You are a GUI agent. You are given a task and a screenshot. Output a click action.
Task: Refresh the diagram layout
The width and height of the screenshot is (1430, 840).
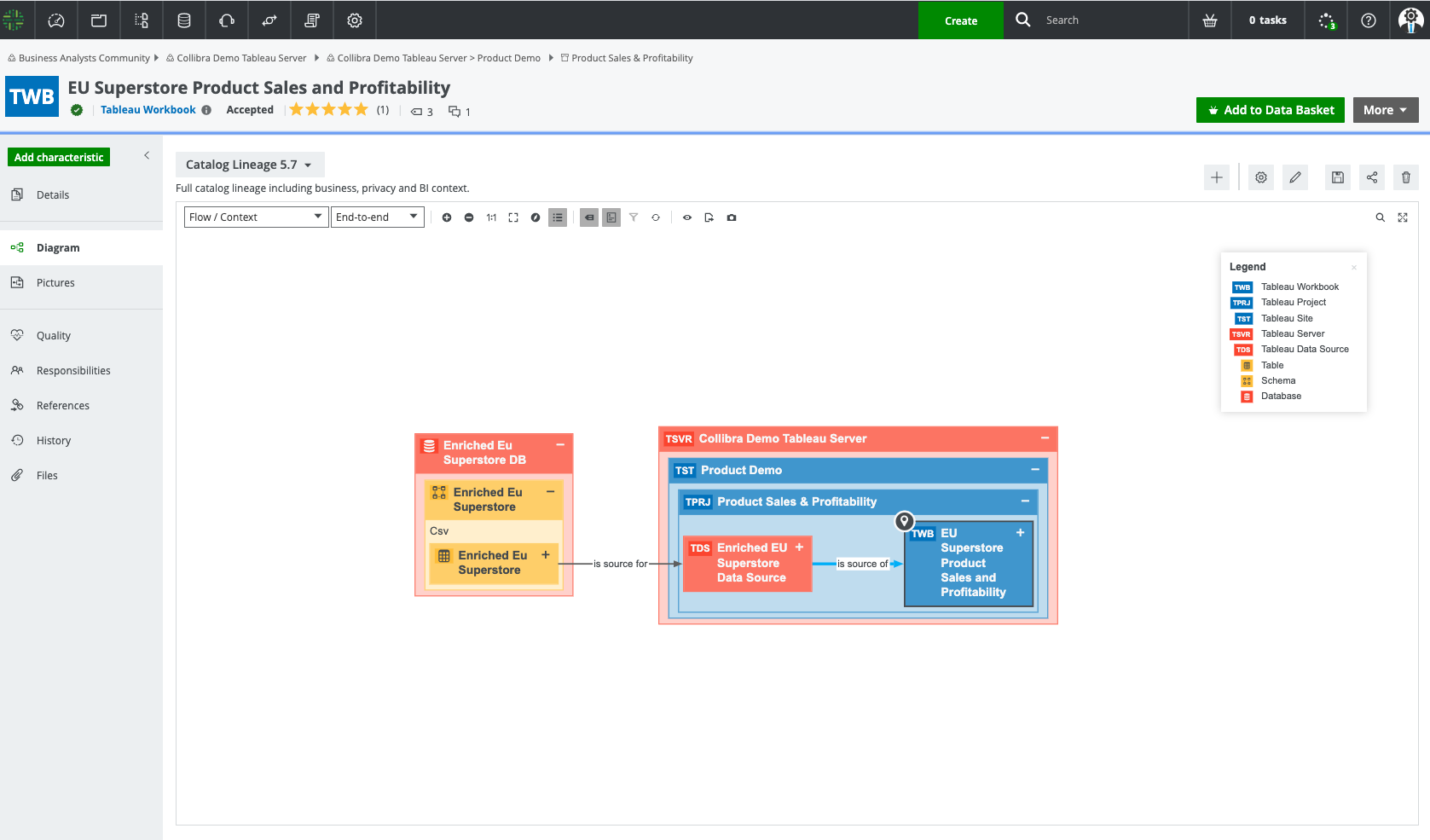(656, 217)
